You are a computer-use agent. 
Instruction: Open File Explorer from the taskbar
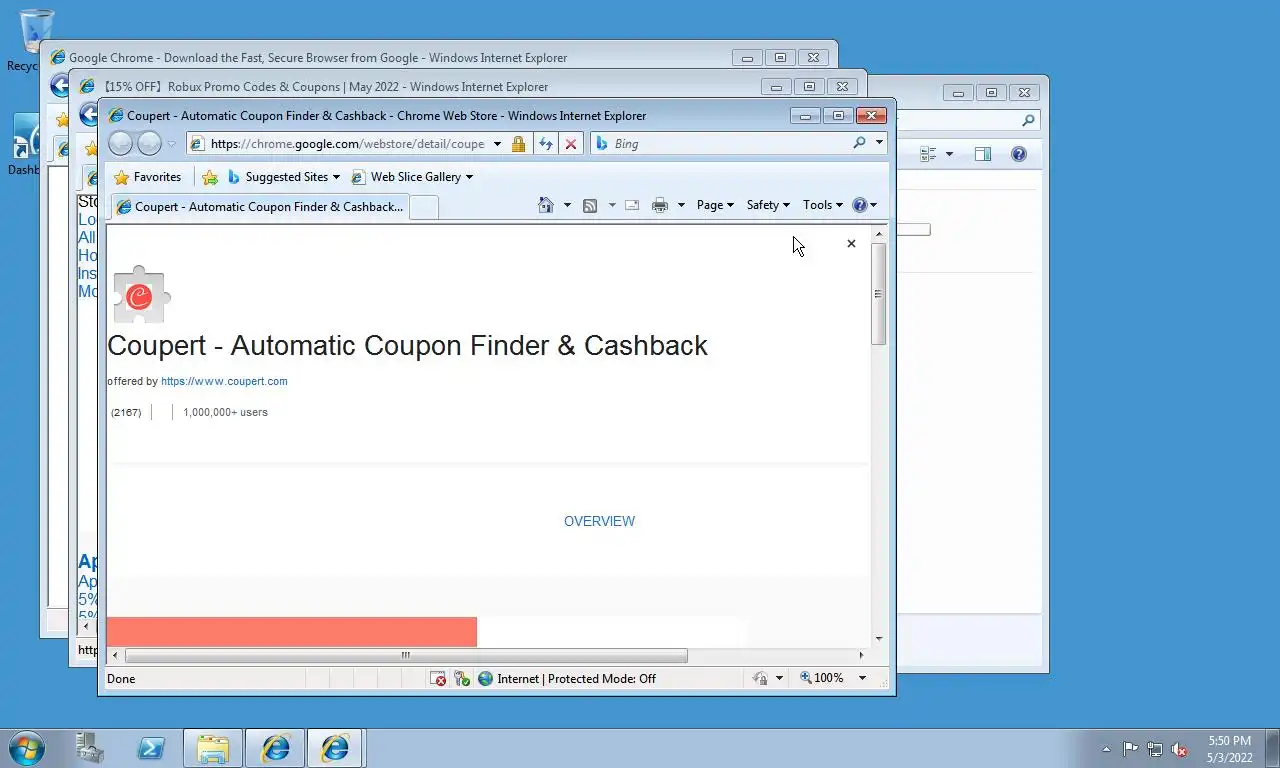[x=213, y=748]
